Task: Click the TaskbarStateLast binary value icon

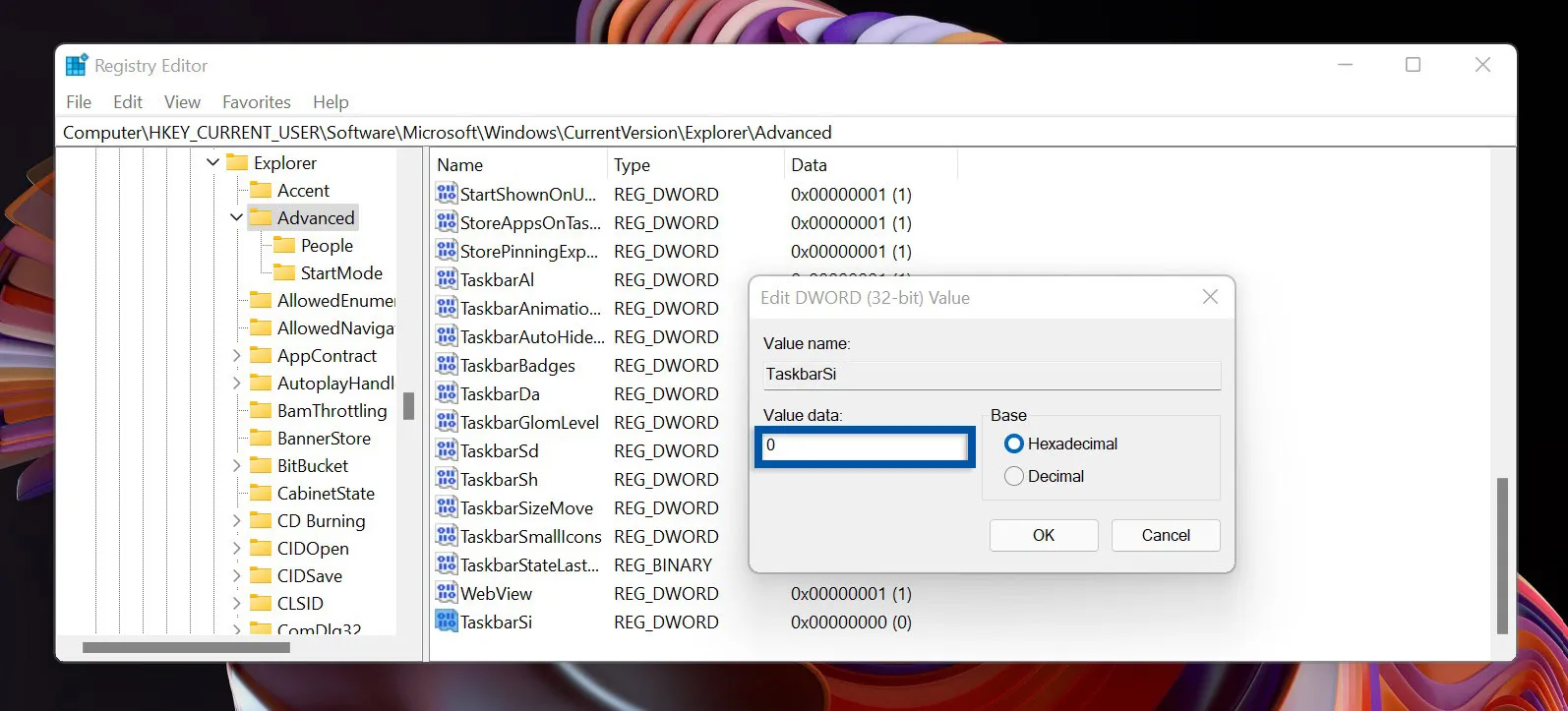Action: pos(447,564)
